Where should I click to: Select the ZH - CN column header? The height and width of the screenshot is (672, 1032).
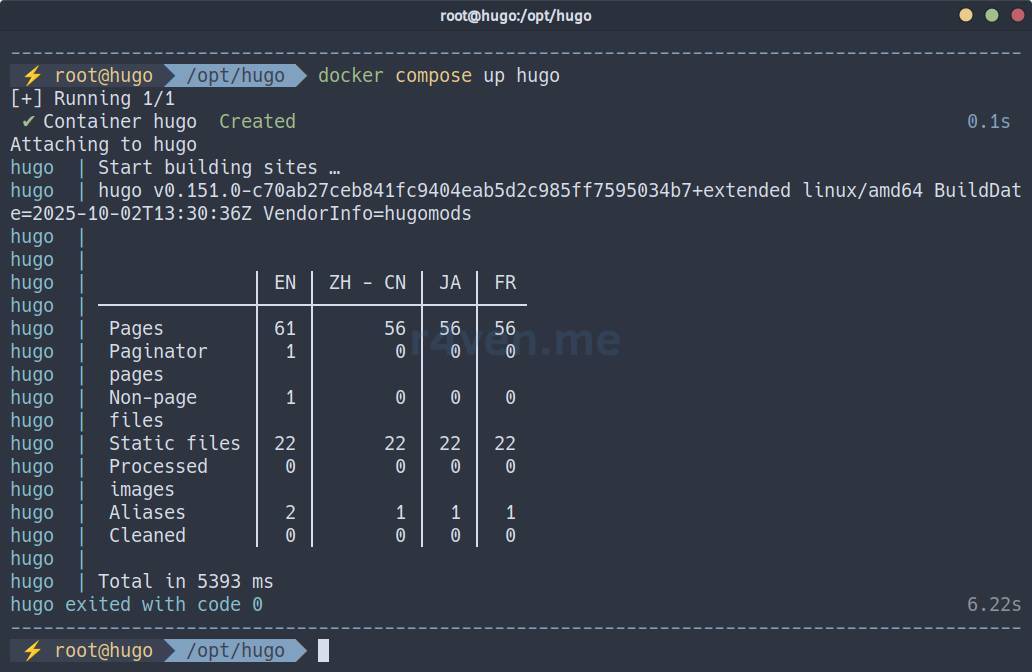click(367, 283)
